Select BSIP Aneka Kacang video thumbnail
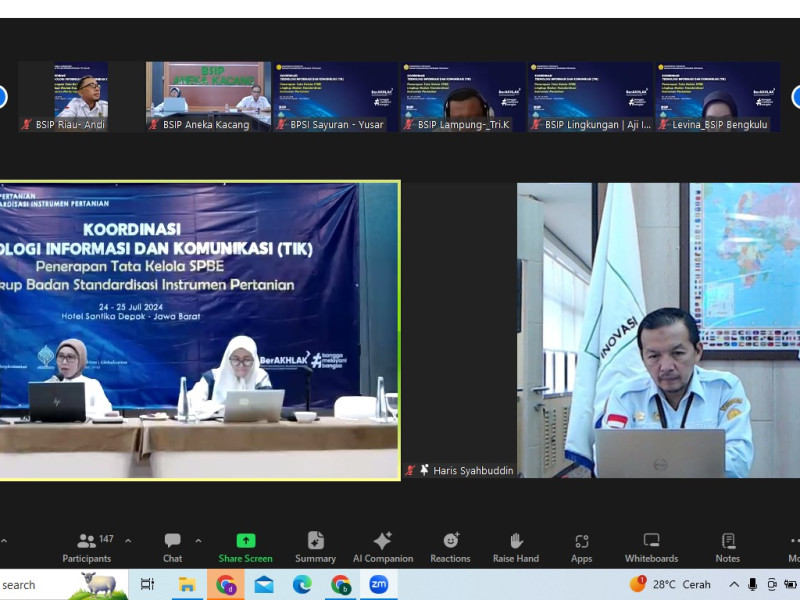The height and width of the screenshot is (600, 800). click(x=208, y=97)
